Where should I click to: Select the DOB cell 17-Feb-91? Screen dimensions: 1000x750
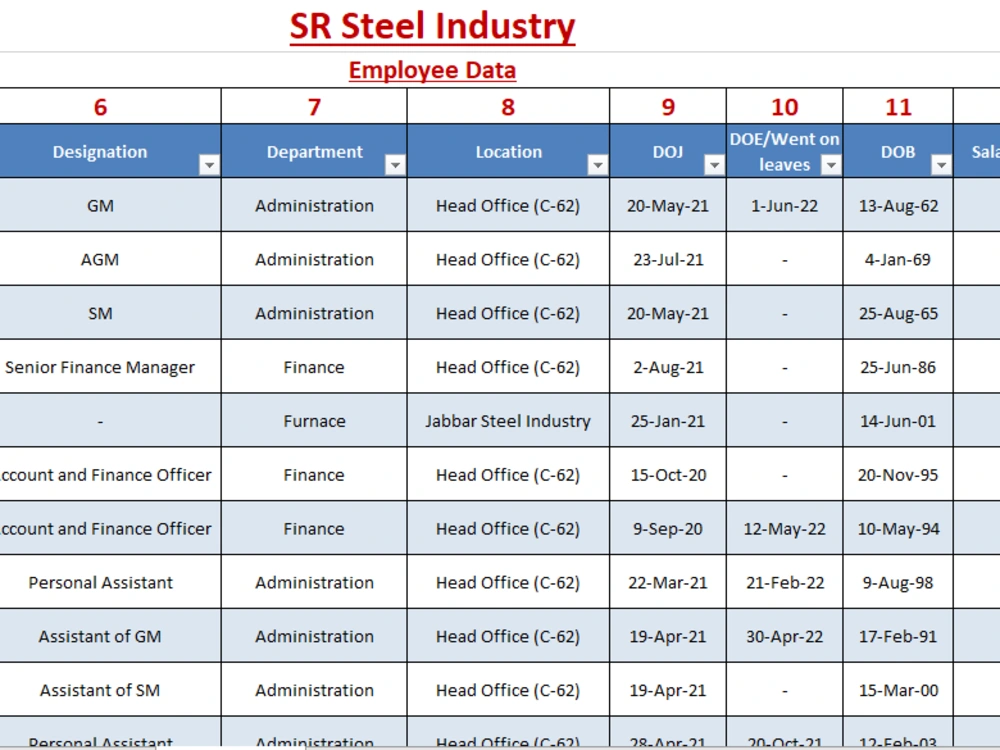(x=898, y=636)
